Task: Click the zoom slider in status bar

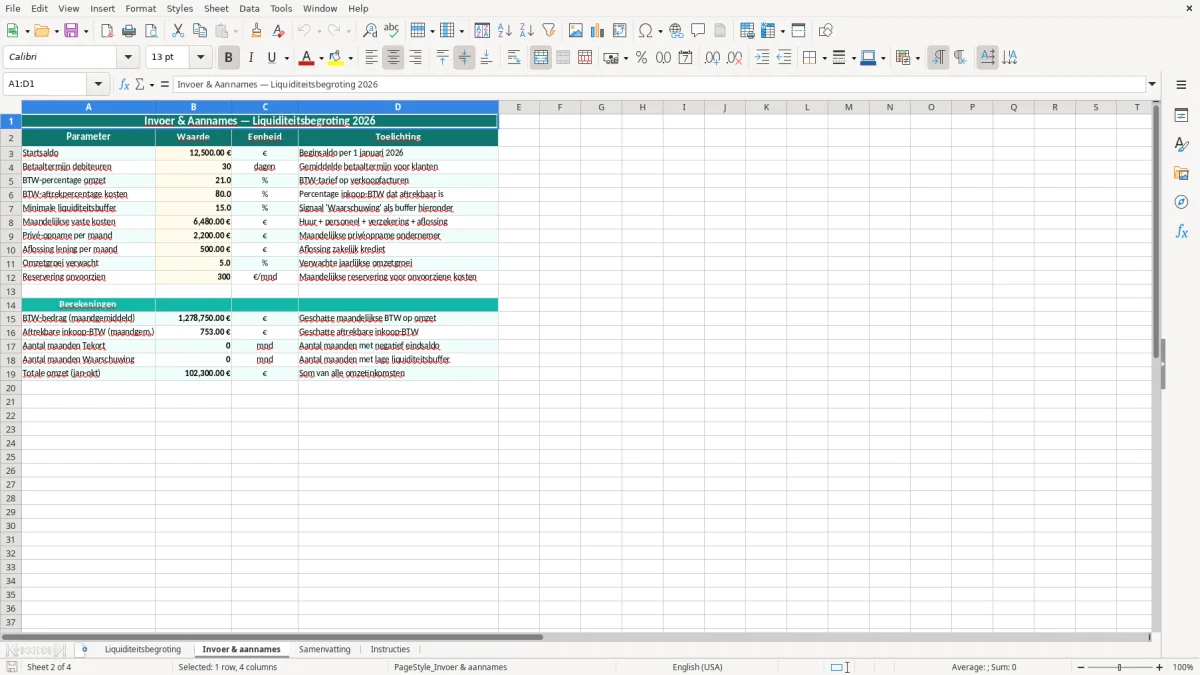Action: click(1119, 667)
